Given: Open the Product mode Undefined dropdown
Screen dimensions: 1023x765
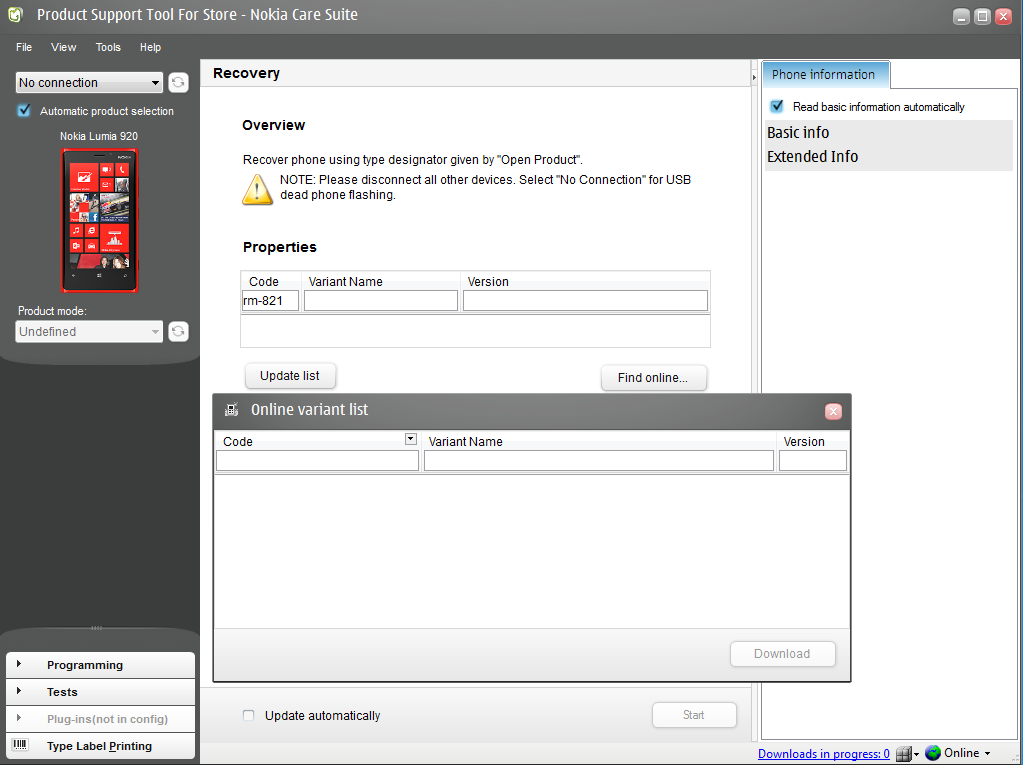Looking at the screenshot, I should tap(89, 331).
